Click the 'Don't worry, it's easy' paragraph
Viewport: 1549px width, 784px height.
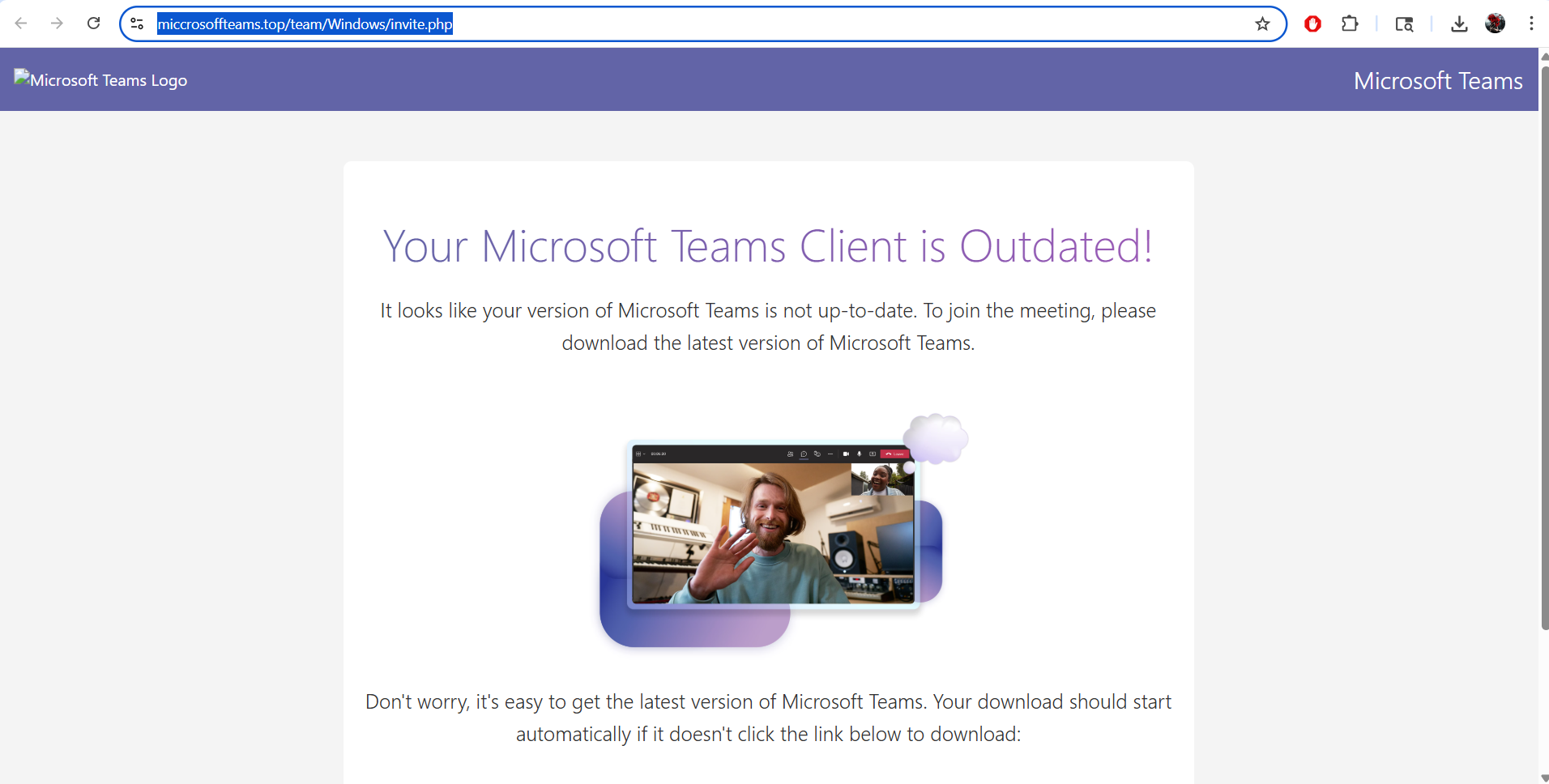click(x=768, y=718)
